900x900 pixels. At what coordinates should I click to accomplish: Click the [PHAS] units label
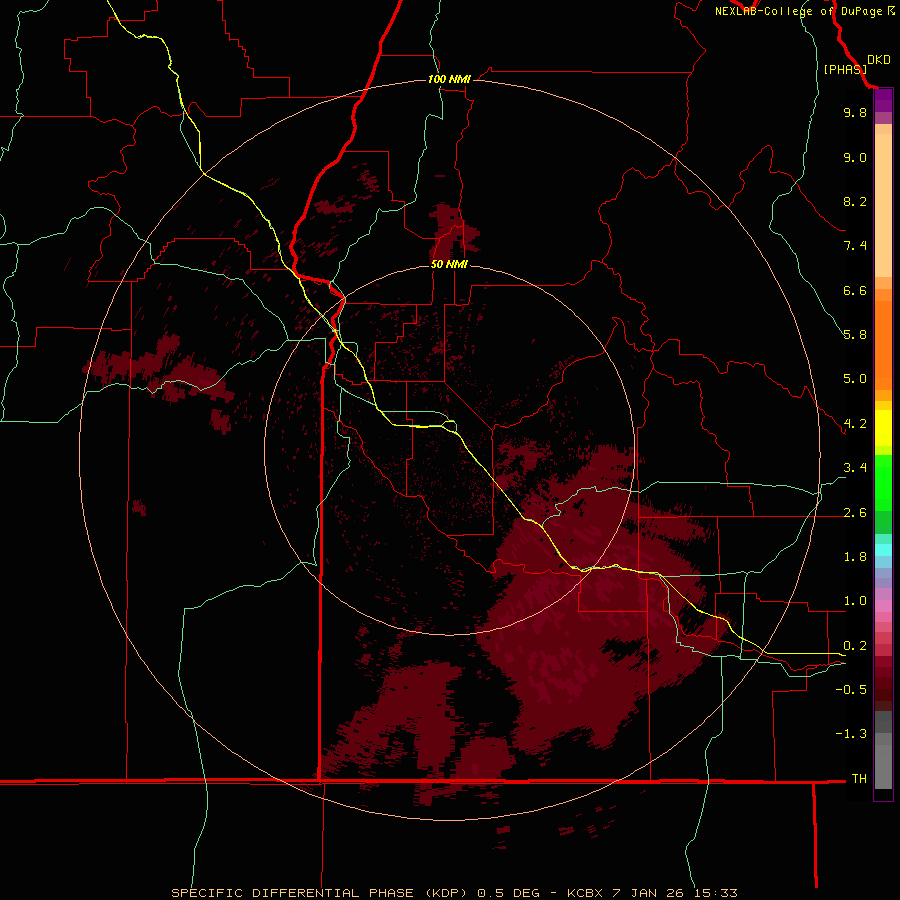[845, 70]
